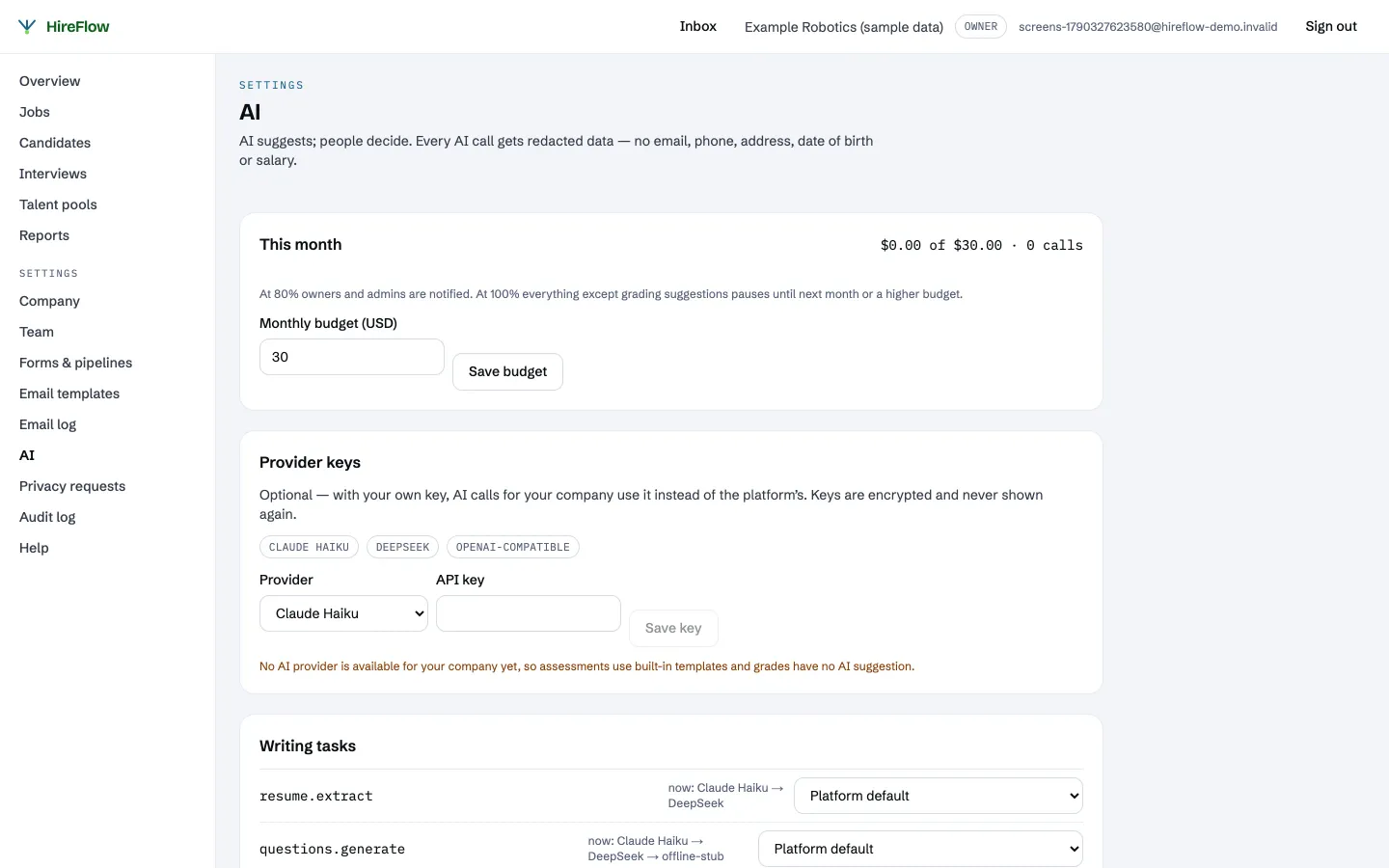This screenshot has height=868, width=1389.
Task: Click Save budget button
Action: [x=507, y=371]
